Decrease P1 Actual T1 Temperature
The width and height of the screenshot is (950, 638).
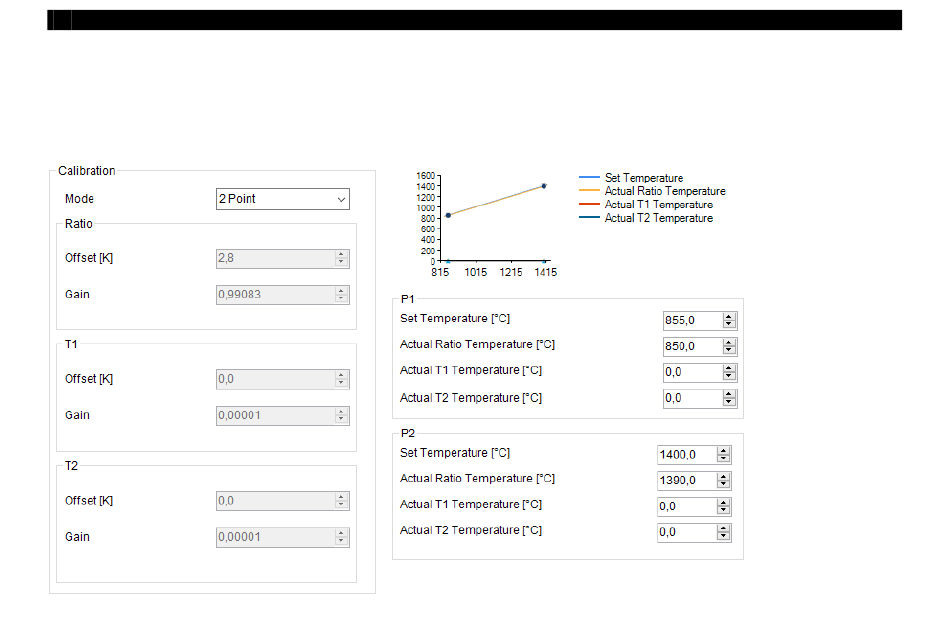pos(729,376)
